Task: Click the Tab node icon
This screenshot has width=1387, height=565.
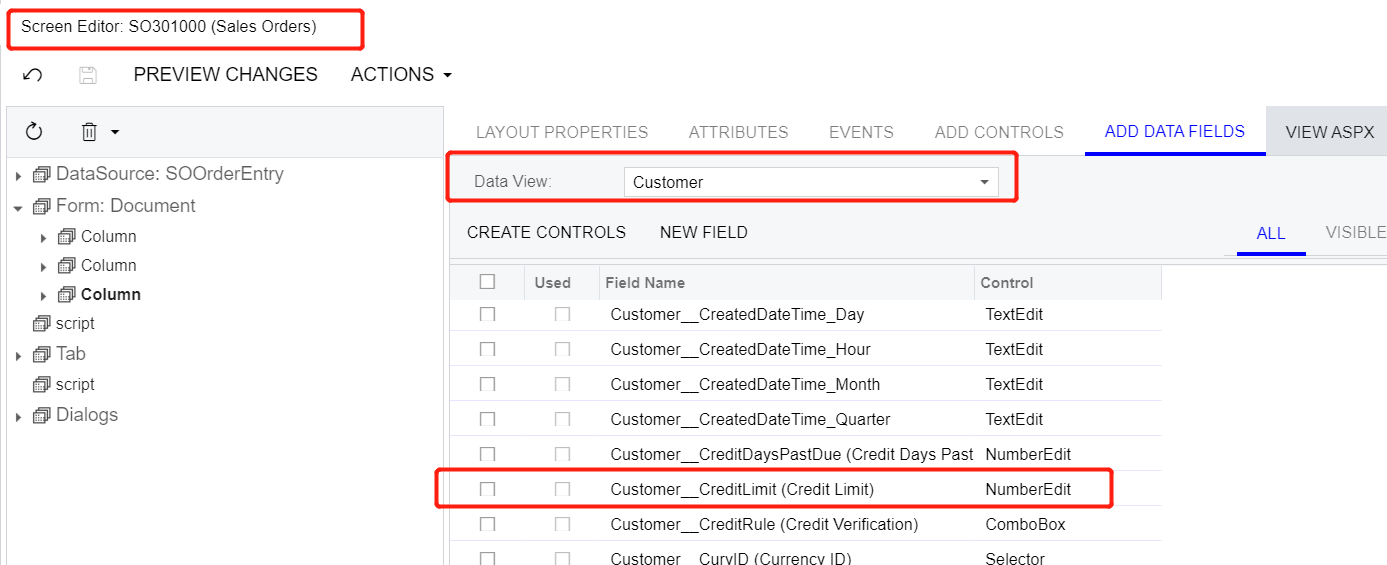Action: pyautogui.click(x=41, y=355)
